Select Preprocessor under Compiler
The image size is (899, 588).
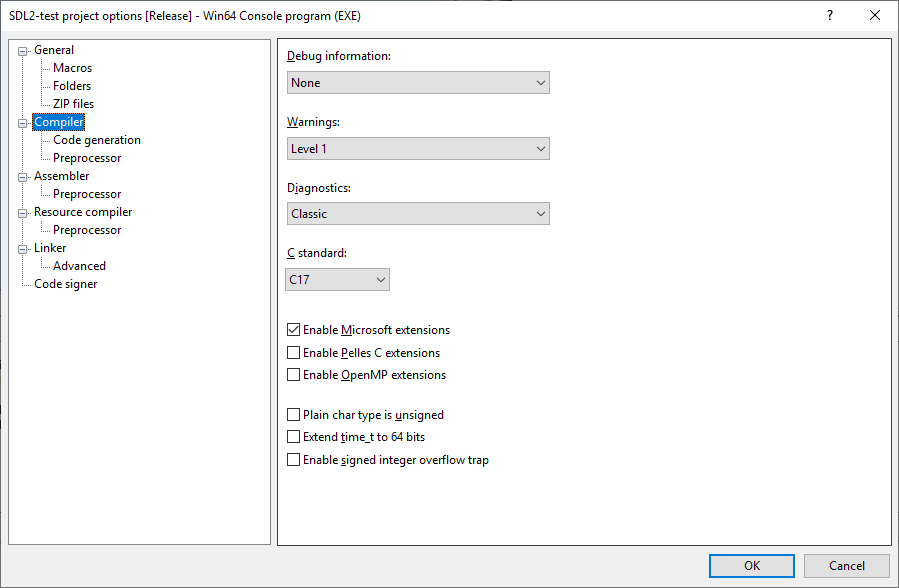point(87,158)
